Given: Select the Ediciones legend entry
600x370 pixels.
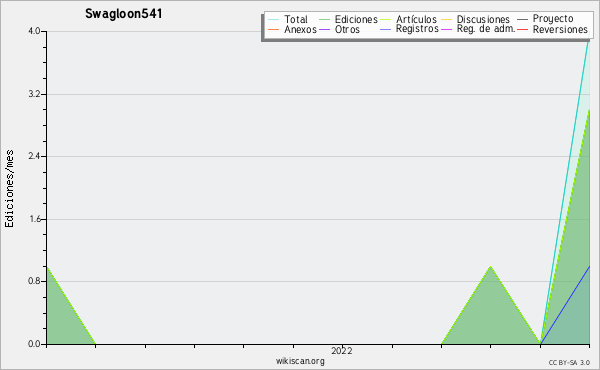Looking at the screenshot, I should pos(356,19).
